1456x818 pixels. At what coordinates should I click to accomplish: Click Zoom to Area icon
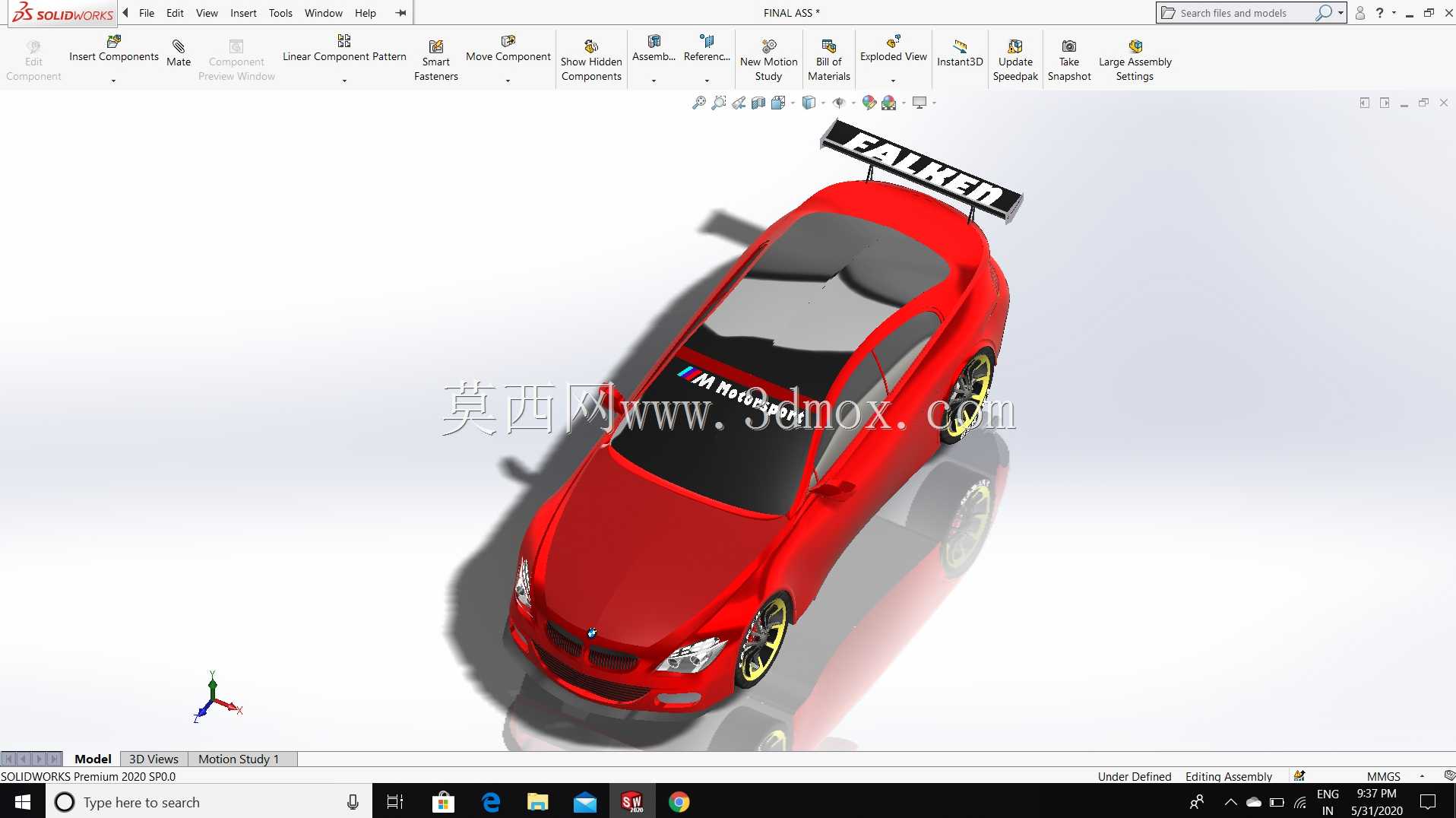point(718,103)
